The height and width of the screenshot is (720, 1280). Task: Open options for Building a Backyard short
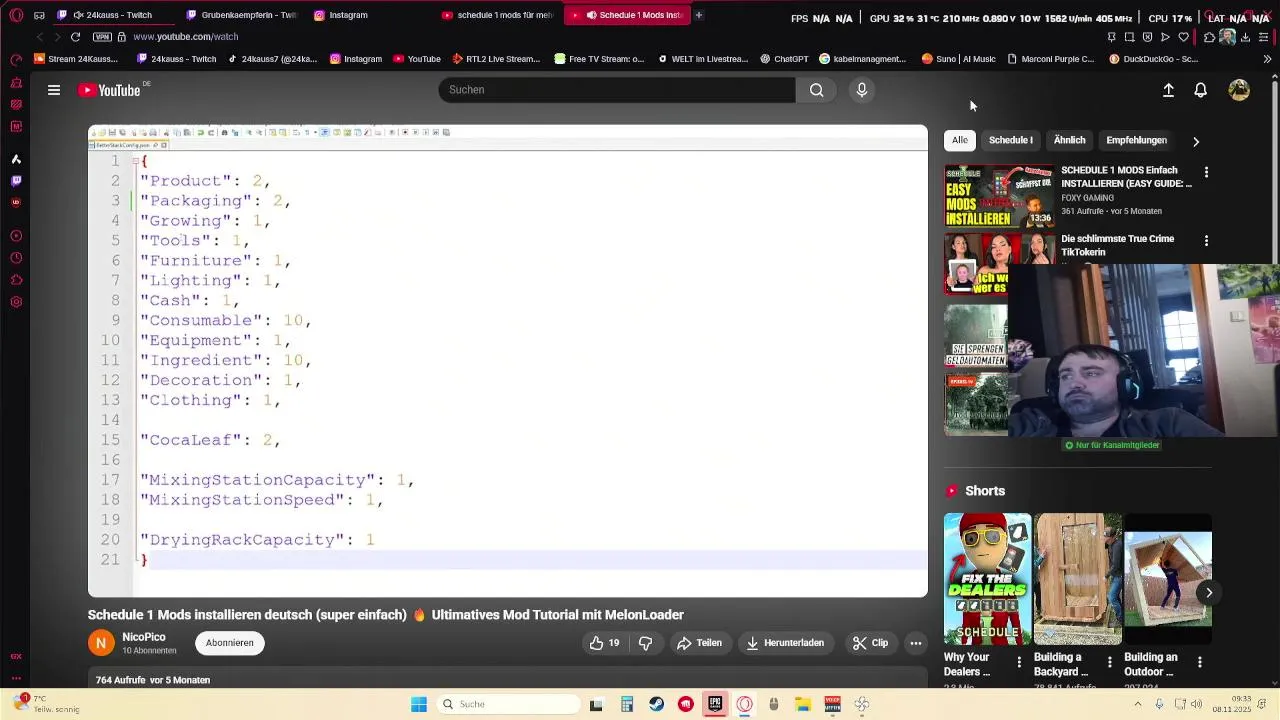tap(1109, 662)
